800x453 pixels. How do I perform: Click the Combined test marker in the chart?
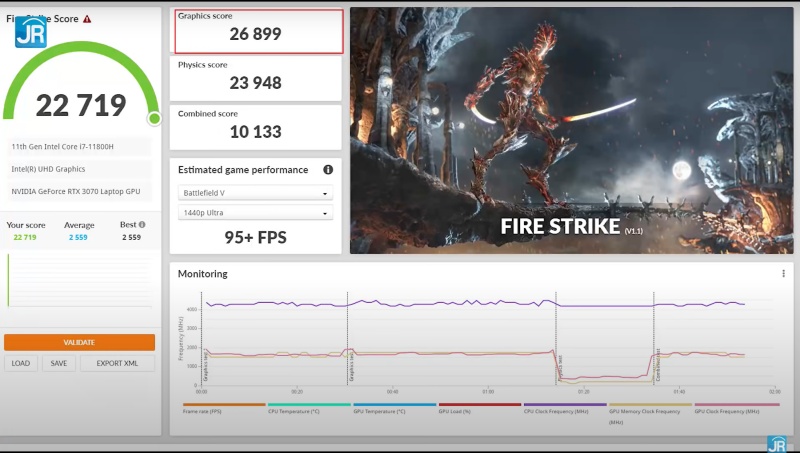[658, 365]
